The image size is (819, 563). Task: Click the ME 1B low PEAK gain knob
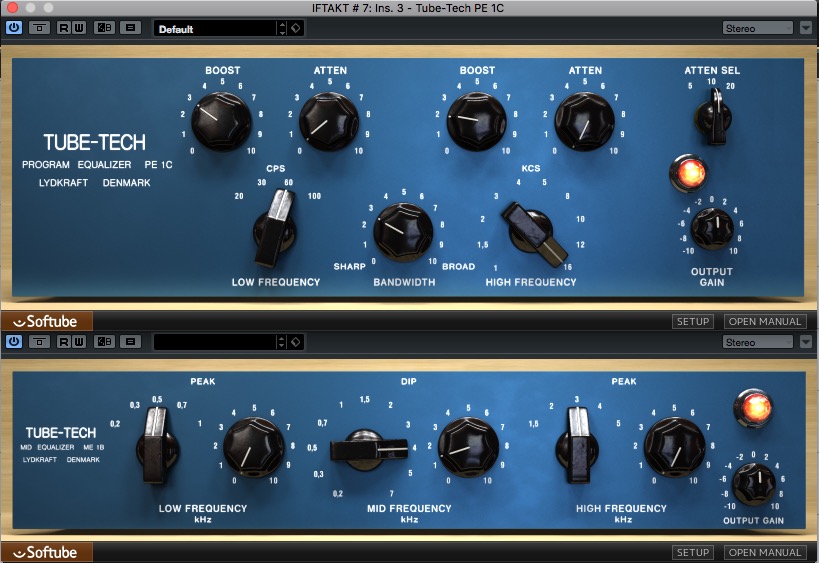point(253,448)
